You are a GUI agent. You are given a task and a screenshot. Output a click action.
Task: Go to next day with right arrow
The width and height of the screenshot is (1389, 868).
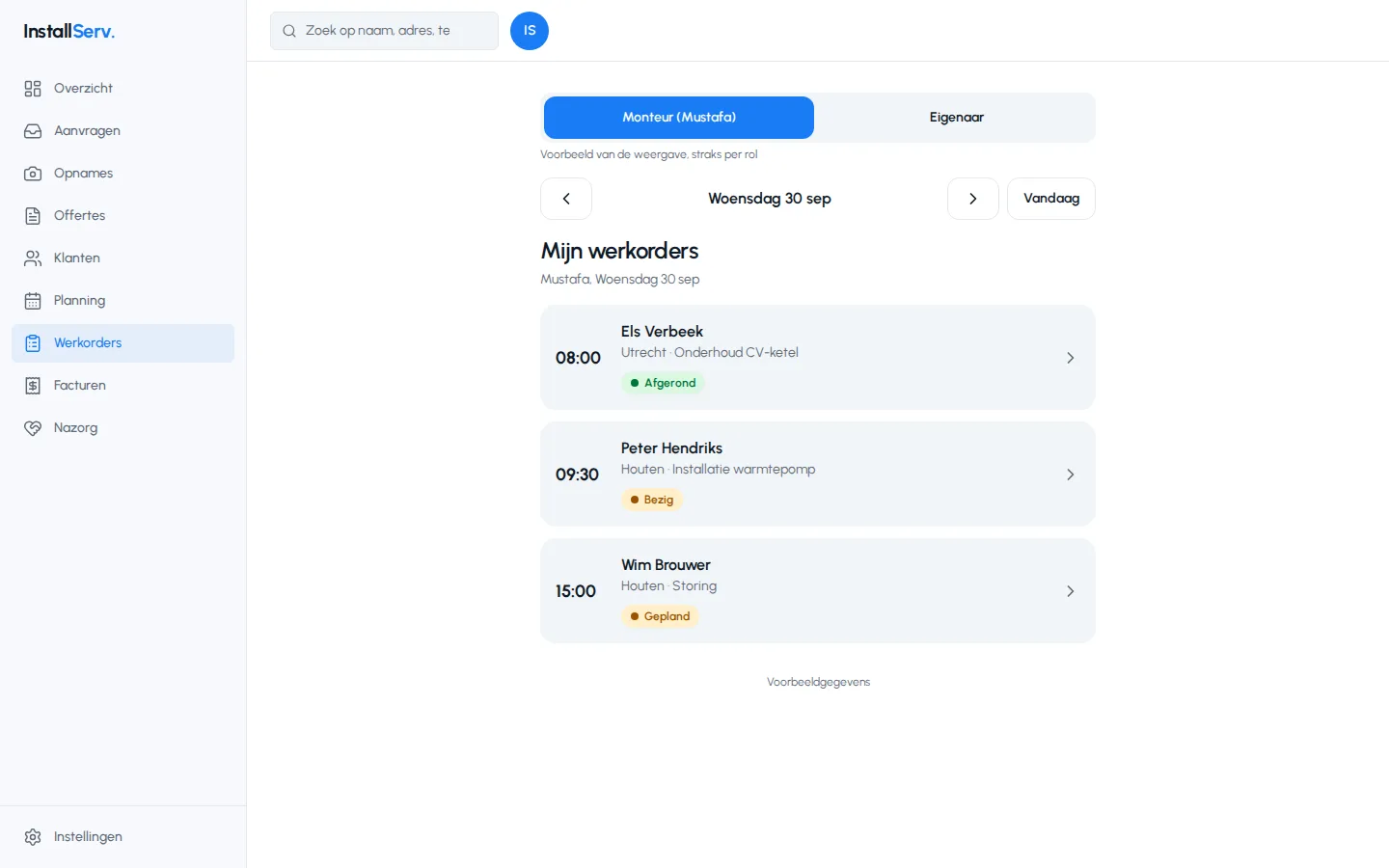click(973, 199)
